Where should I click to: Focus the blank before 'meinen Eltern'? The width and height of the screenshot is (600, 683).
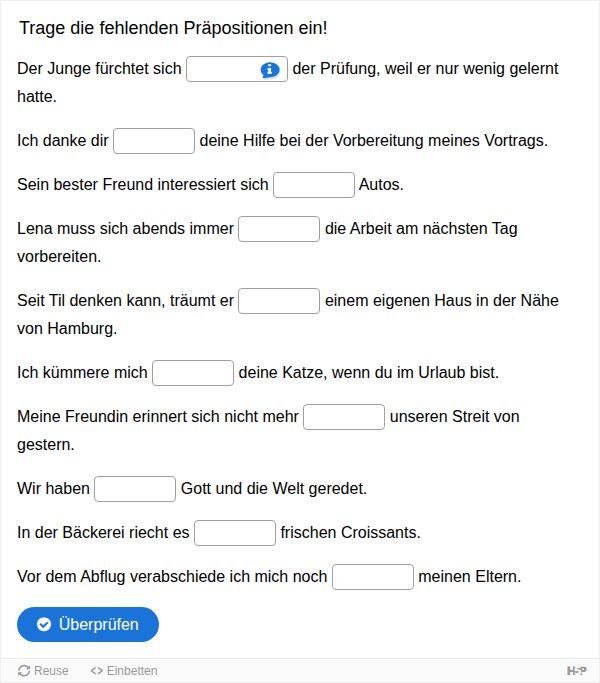[373, 577]
